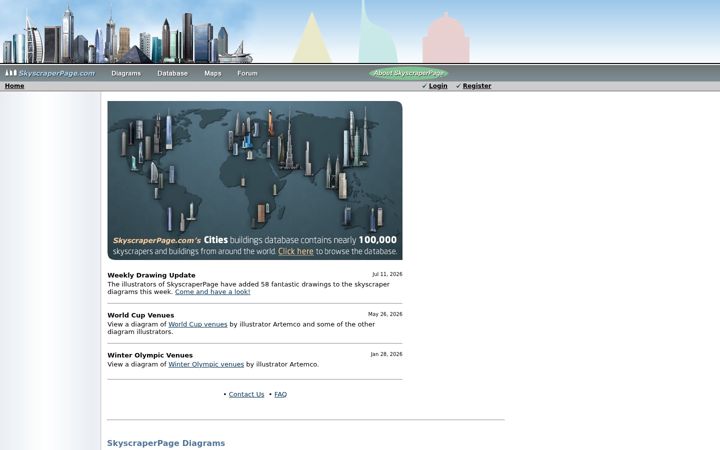Click the world map skyscraper banner image
Viewport: 720px width, 450px height.
[255, 180]
